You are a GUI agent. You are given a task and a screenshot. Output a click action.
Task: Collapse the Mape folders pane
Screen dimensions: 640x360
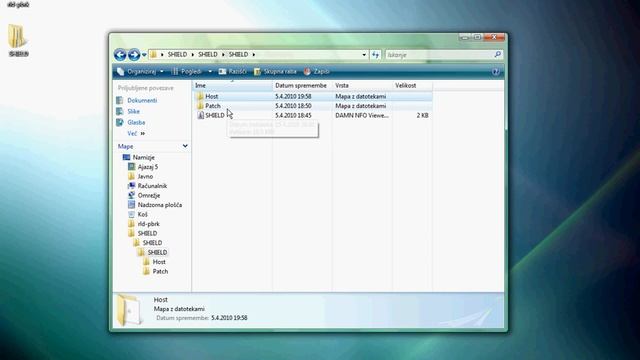pos(185,146)
